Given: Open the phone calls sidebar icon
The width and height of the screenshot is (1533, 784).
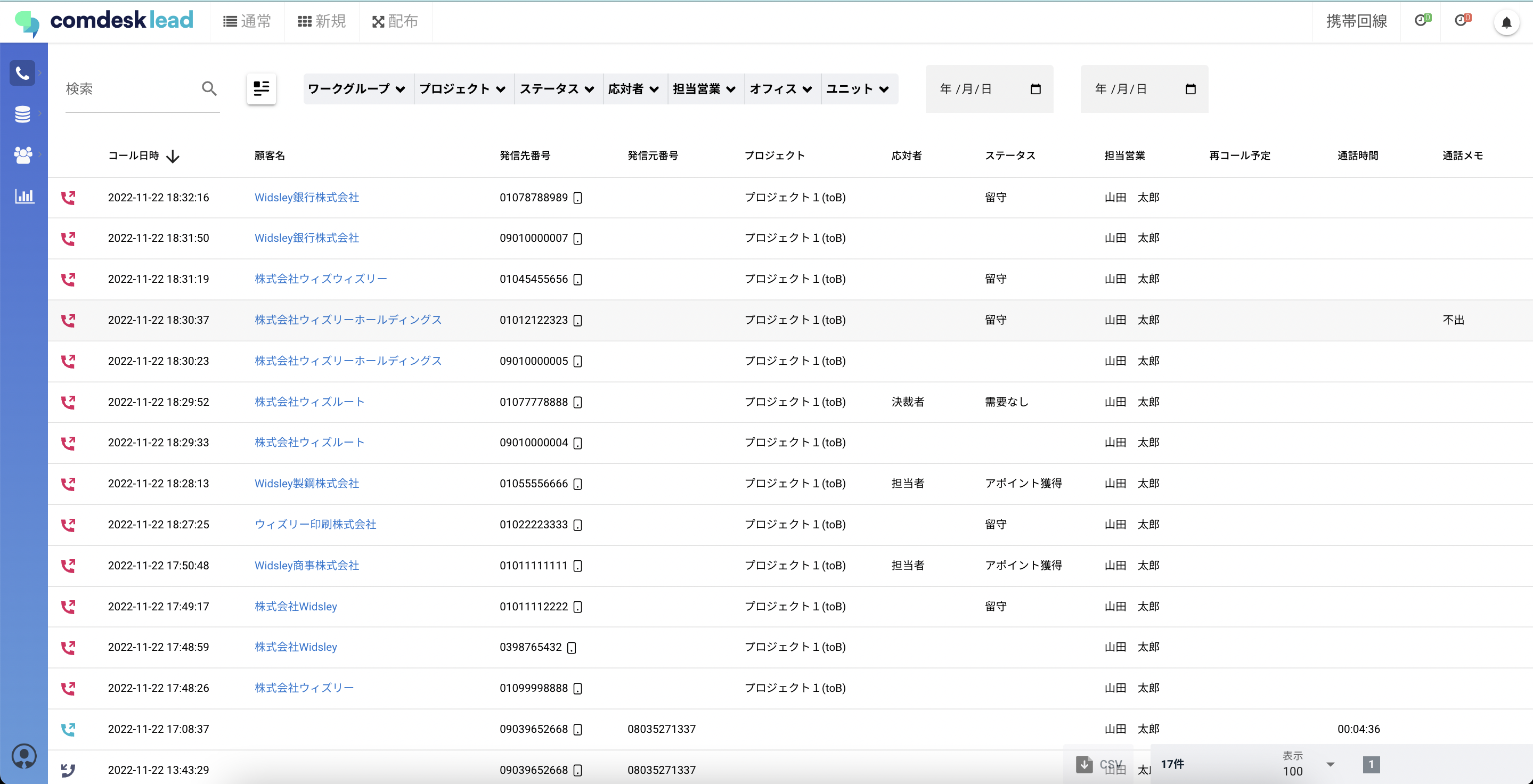Looking at the screenshot, I should 22,73.
